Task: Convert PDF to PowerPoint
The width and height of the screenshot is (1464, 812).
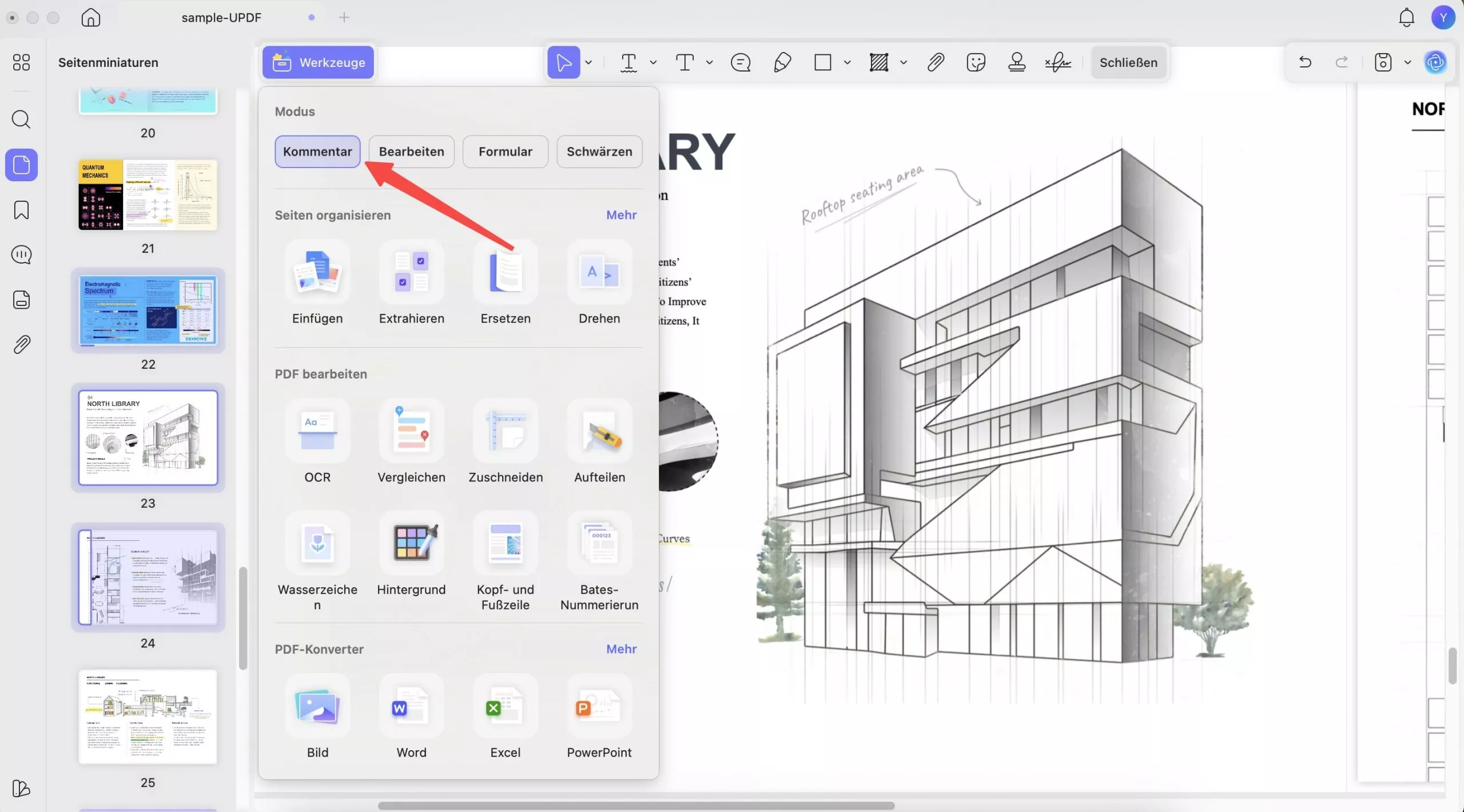Action: [x=599, y=706]
